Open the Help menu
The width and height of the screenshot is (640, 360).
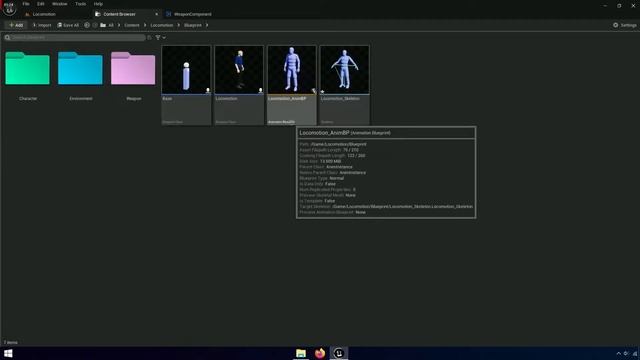click(x=98, y=4)
